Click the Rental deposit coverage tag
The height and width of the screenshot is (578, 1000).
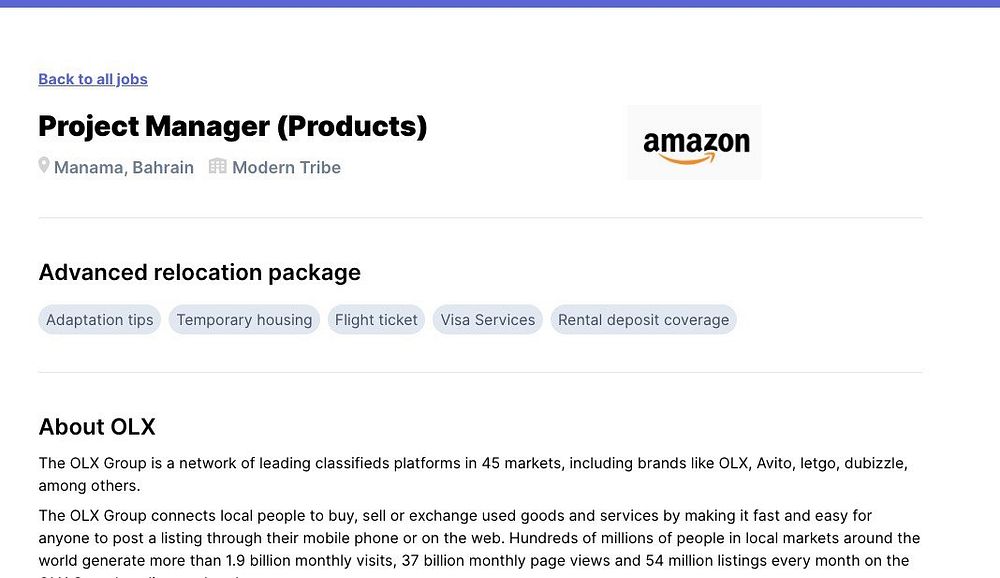click(x=643, y=320)
